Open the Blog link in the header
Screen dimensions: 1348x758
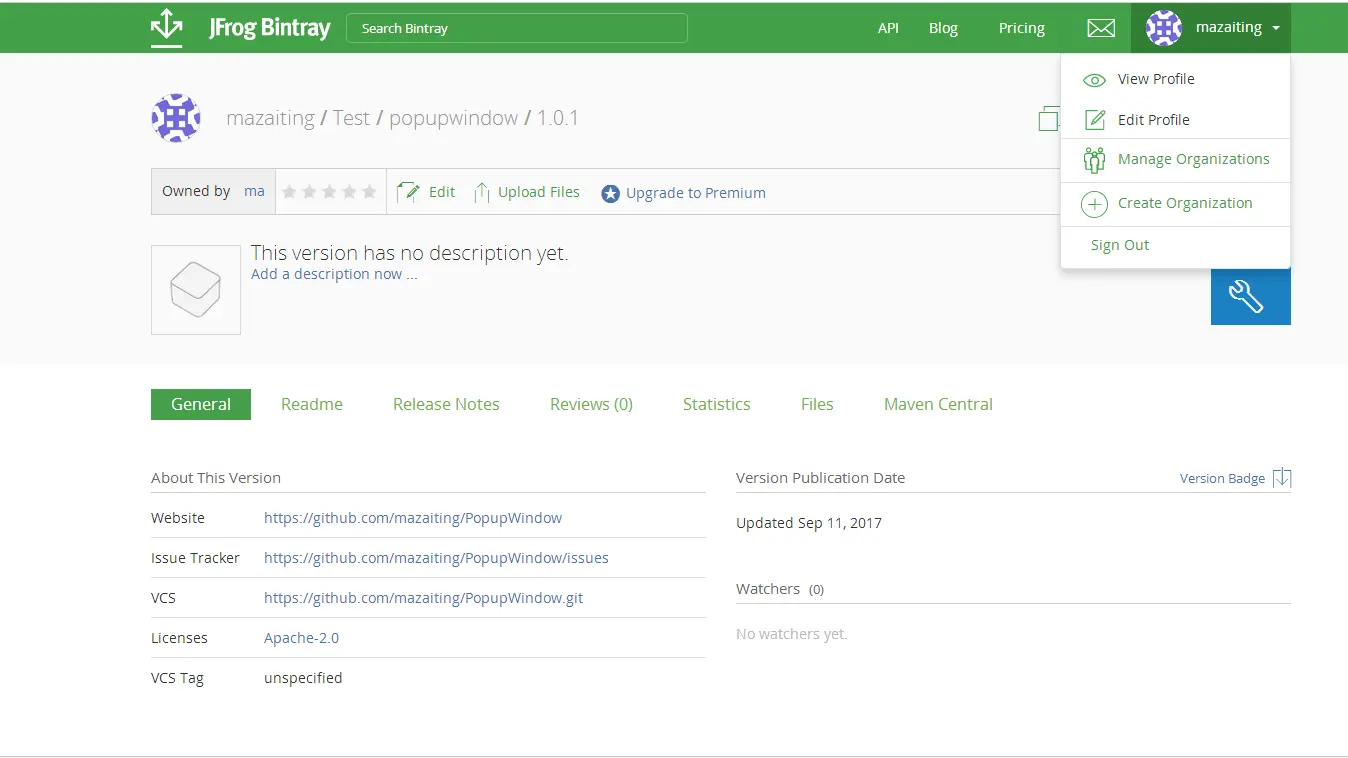click(x=943, y=28)
